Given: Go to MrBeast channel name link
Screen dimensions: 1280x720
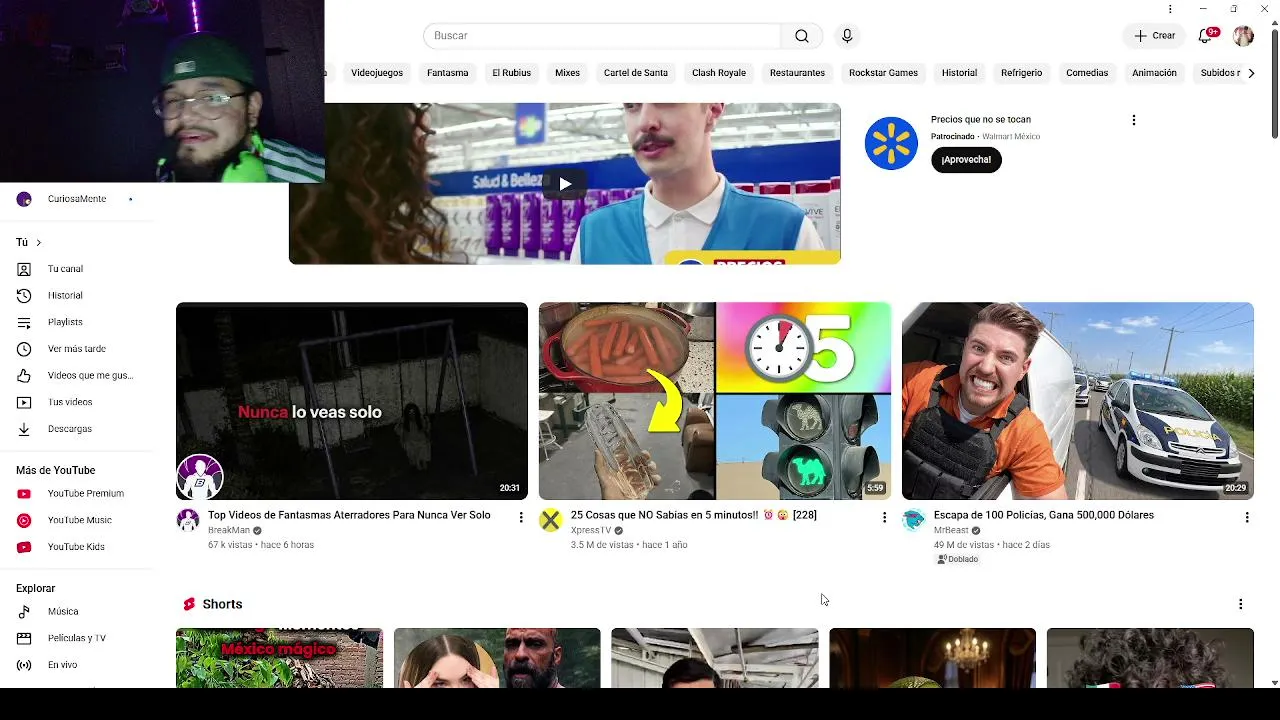Looking at the screenshot, I should click(x=951, y=531).
